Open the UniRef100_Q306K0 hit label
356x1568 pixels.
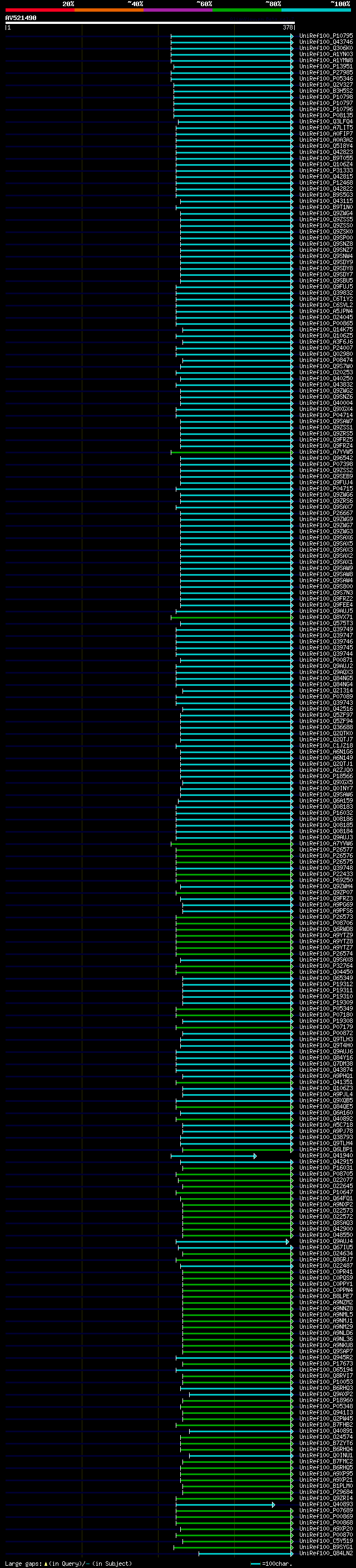pos(326,48)
